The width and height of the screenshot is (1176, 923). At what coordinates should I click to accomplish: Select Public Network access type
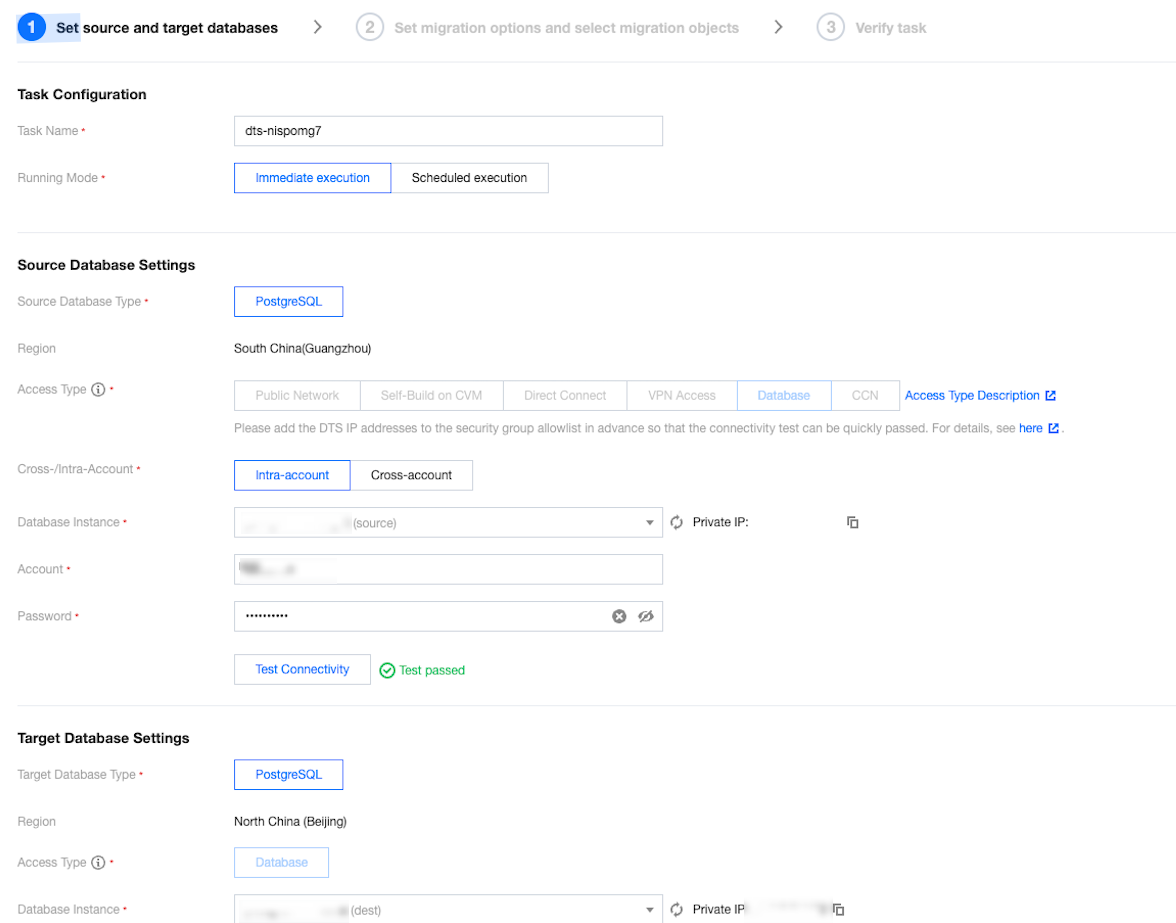297,396
